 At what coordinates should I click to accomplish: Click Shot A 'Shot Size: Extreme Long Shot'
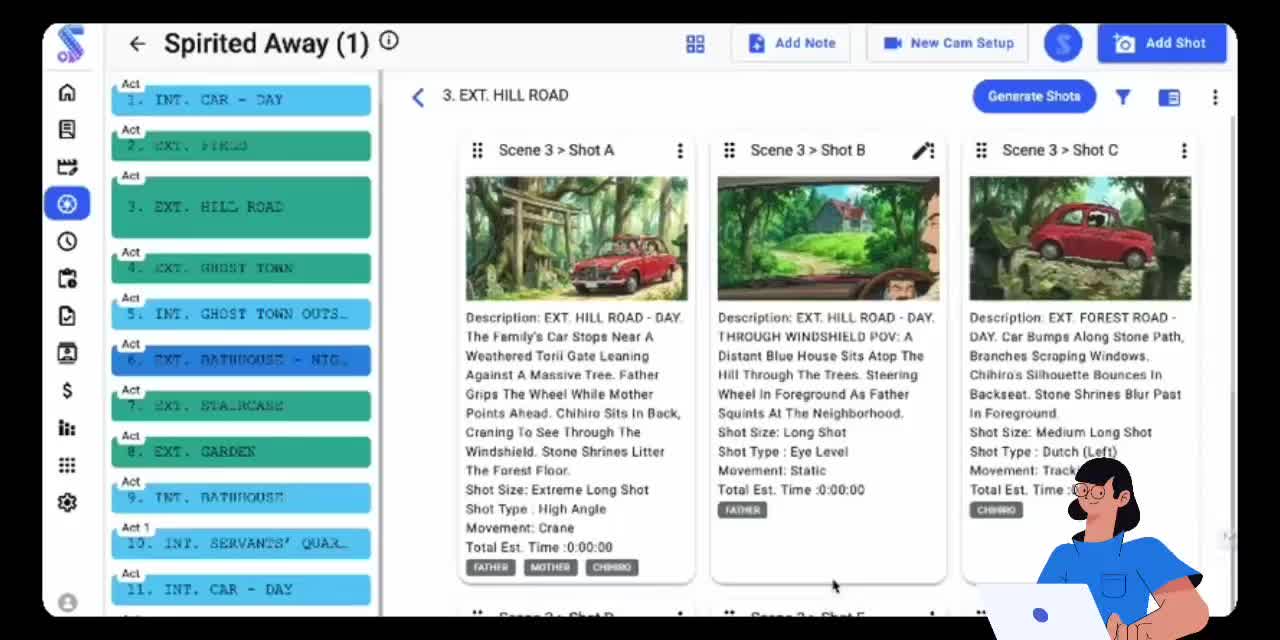[x=557, y=490]
